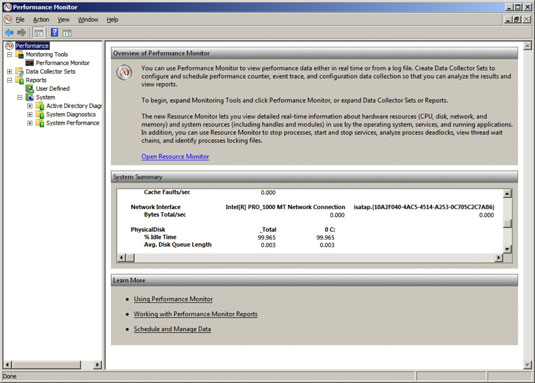This screenshot has height=383, width=535.
Task: Click the Learn More section header
Action: click(x=314, y=280)
